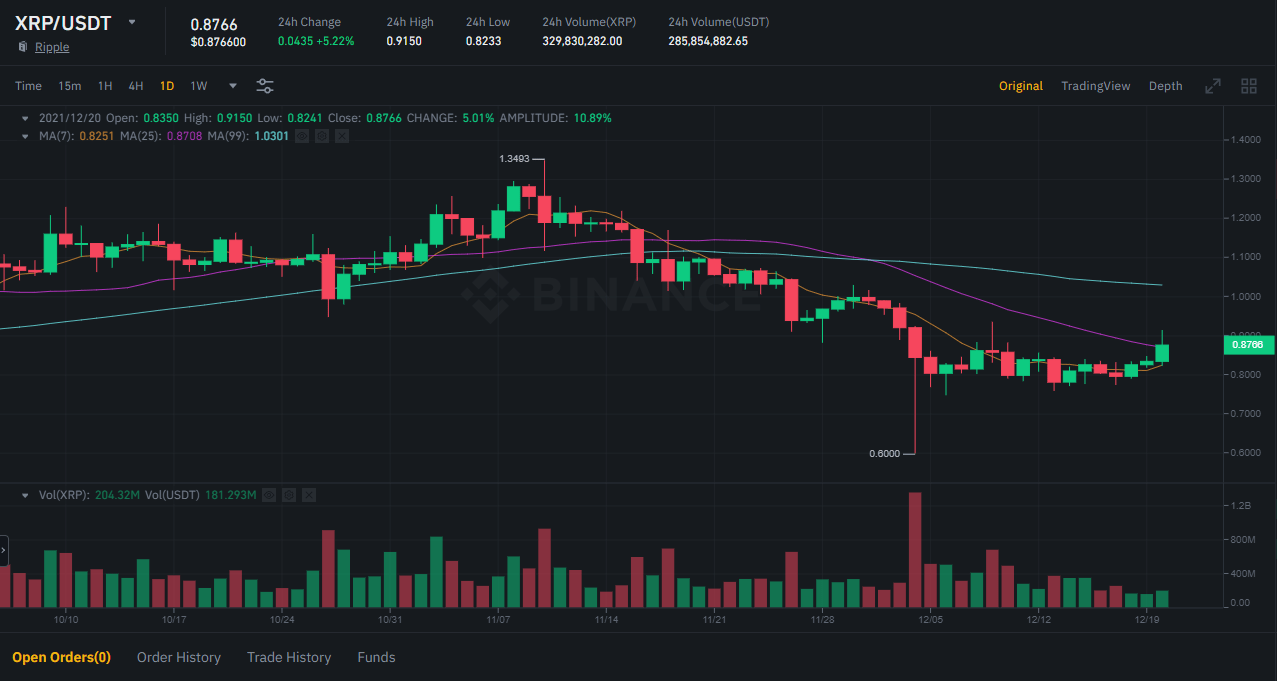Open the multi-chart grid layout icon

[x=1248, y=86]
